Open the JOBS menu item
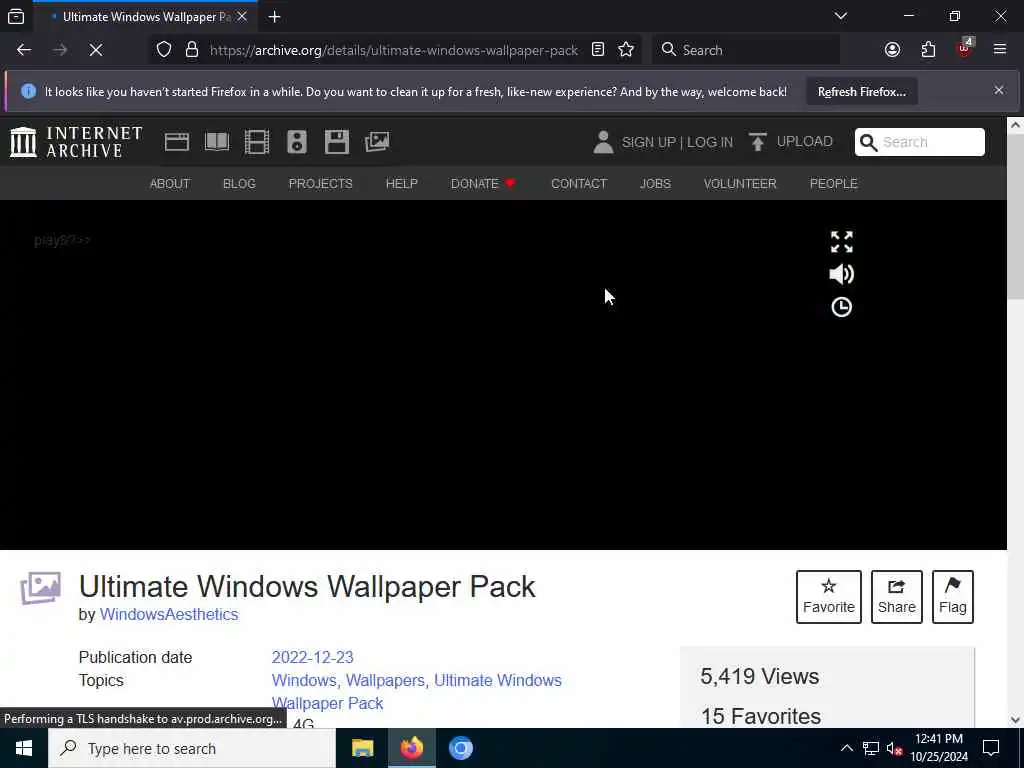This screenshot has width=1024, height=768. [x=655, y=184]
